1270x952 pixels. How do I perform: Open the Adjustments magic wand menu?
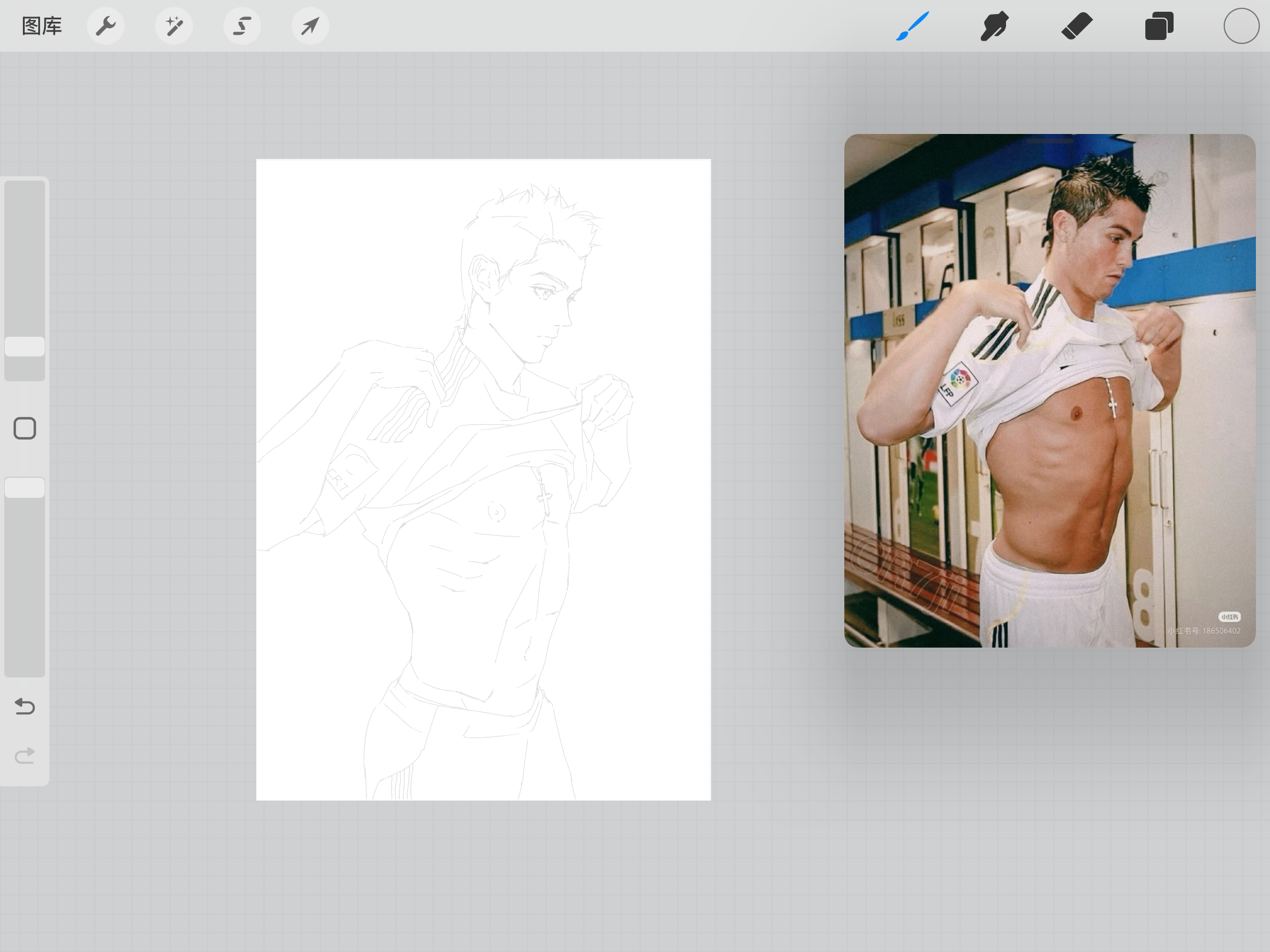pyautogui.click(x=174, y=26)
